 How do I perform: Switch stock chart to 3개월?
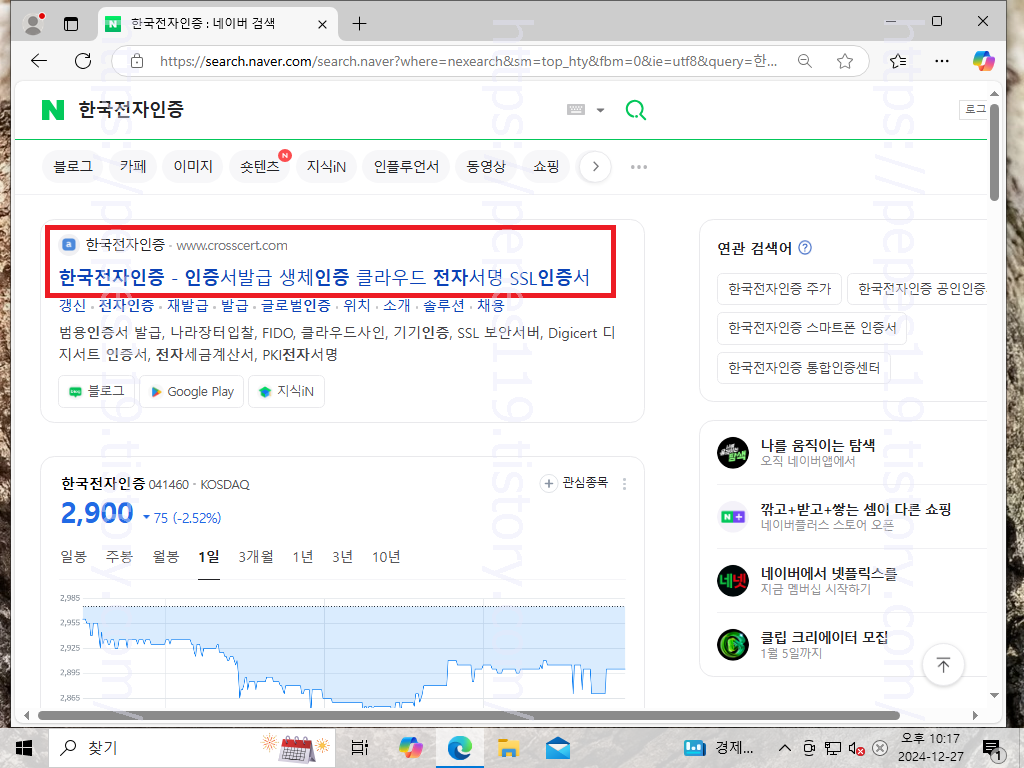[x=256, y=557]
